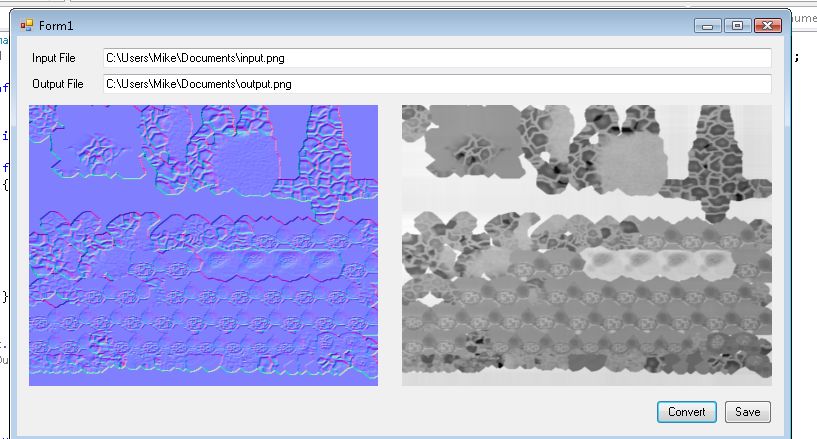Image resolution: width=817 pixels, height=439 pixels.
Task: Click the Save button
Action: click(748, 412)
